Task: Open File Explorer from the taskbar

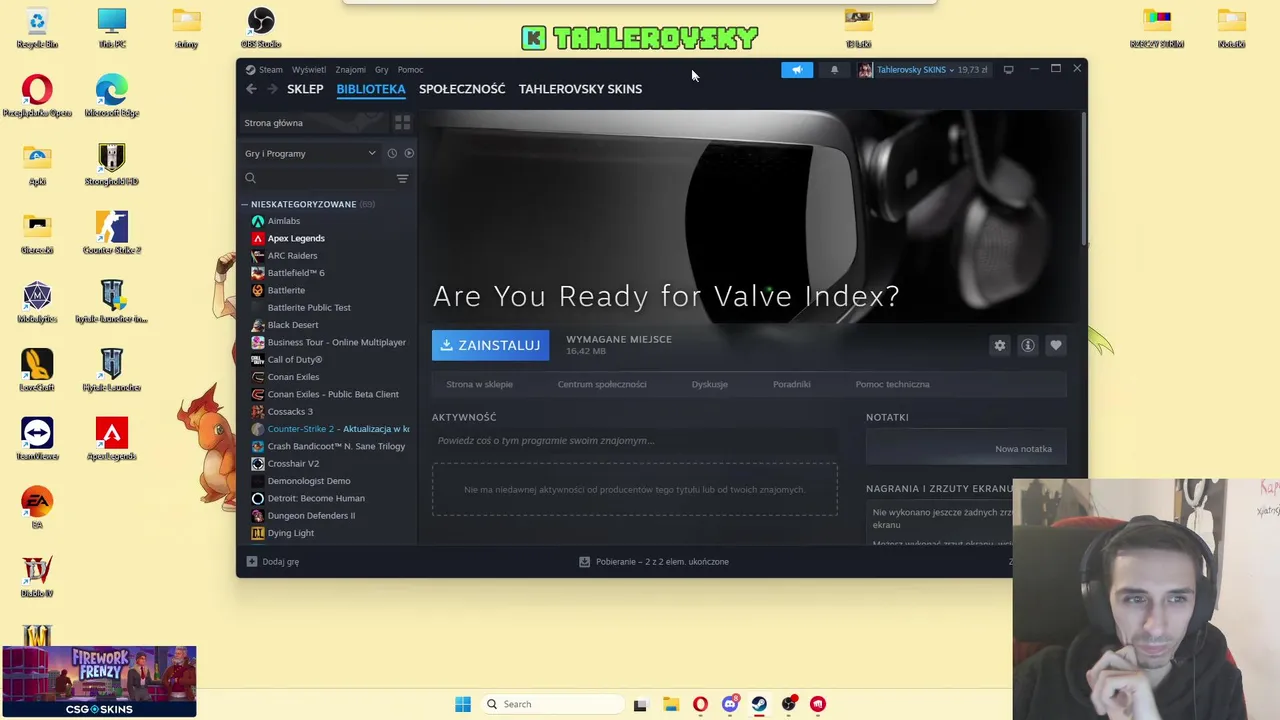Action: pyautogui.click(x=670, y=704)
